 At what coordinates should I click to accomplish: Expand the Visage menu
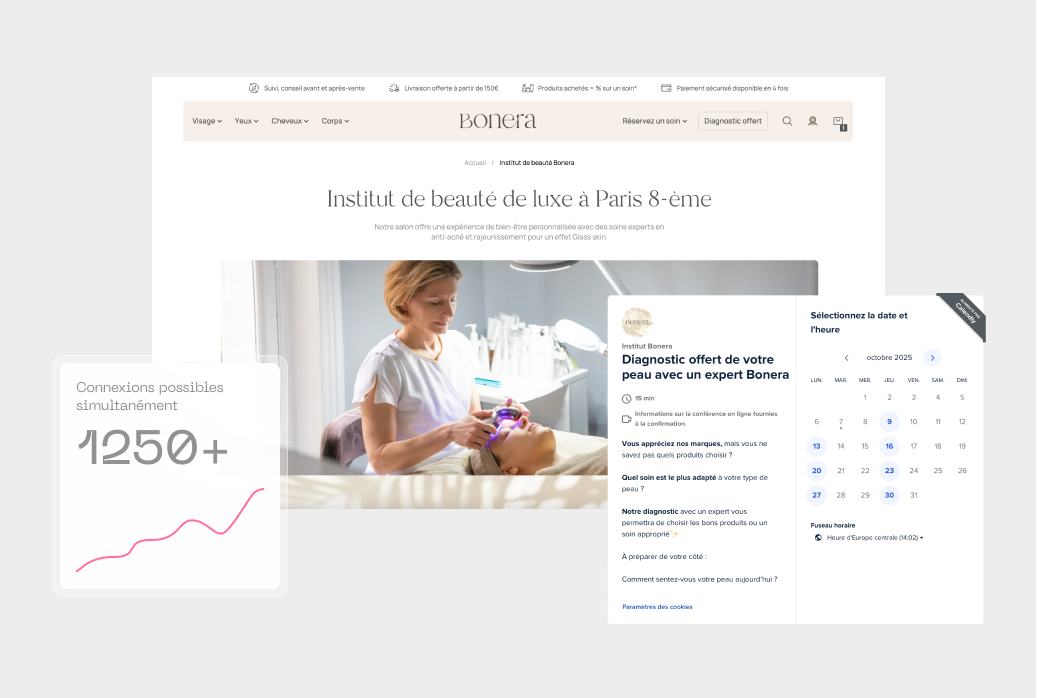click(207, 121)
